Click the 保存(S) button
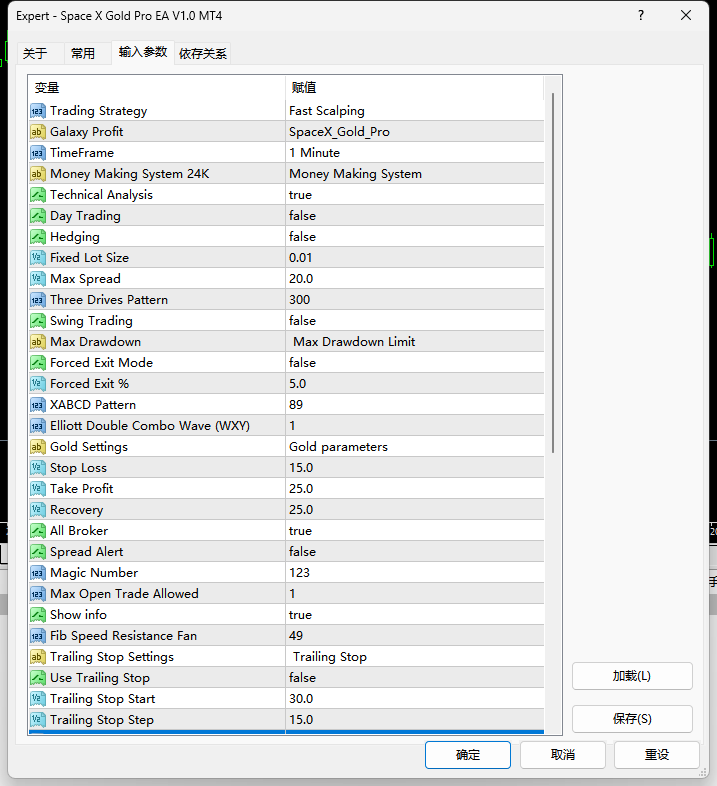 point(632,719)
